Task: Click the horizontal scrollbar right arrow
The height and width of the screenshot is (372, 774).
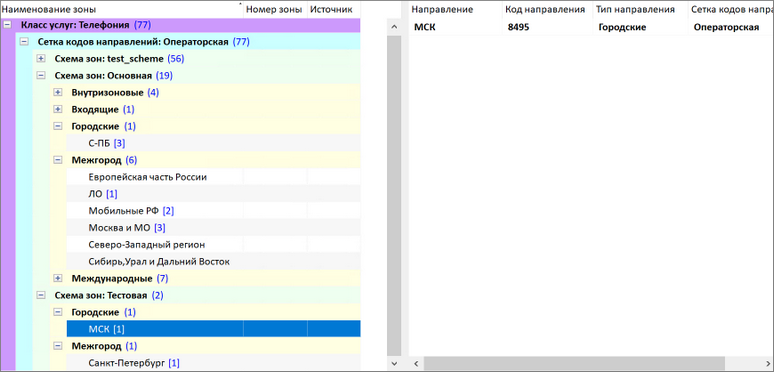Action: (767, 364)
